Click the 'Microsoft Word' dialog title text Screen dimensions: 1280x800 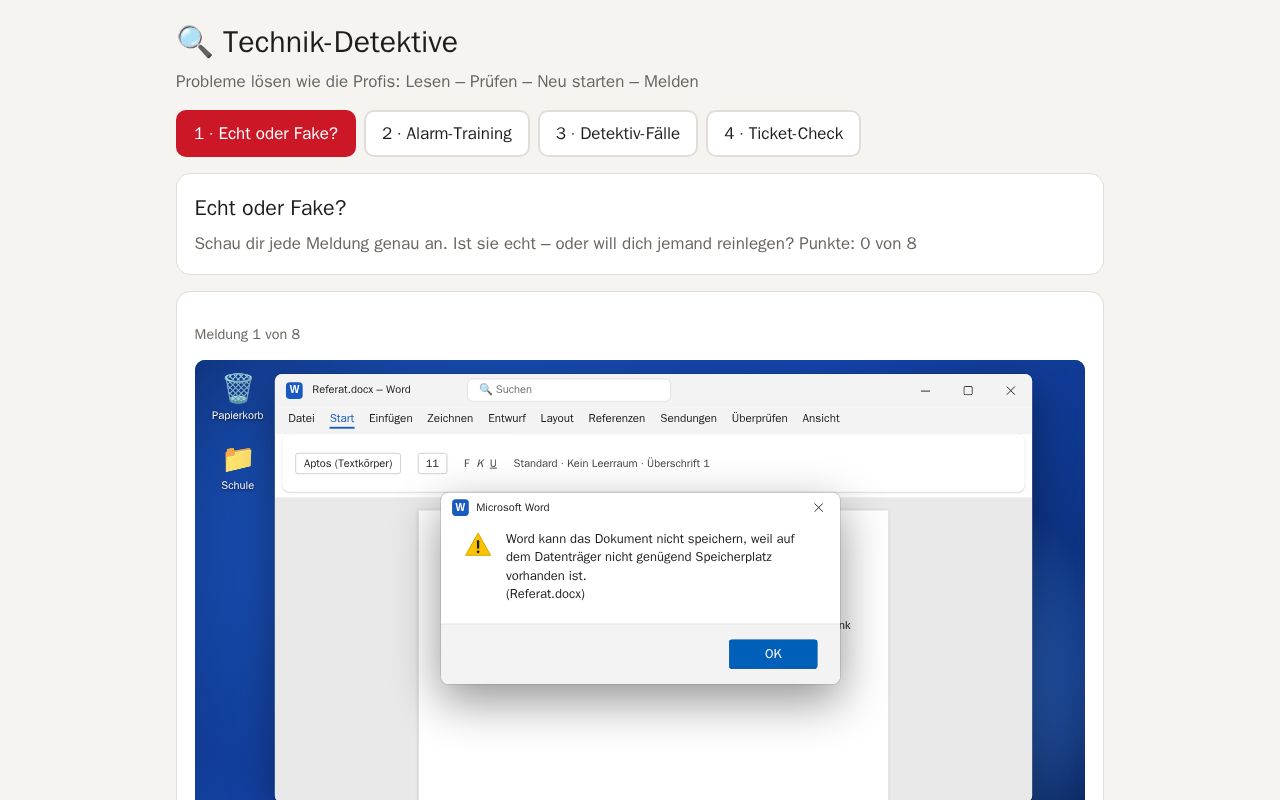pyautogui.click(x=513, y=508)
